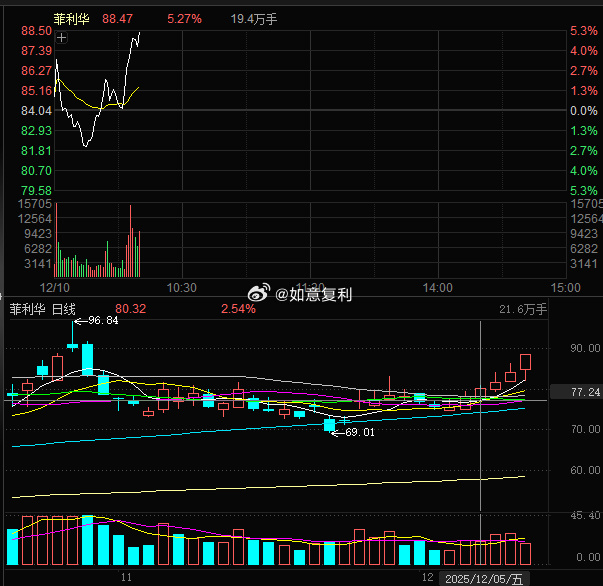Click the 2025/12/05/五 crosshair date tag
Screen dimensions: 603x586
point(484,579)
